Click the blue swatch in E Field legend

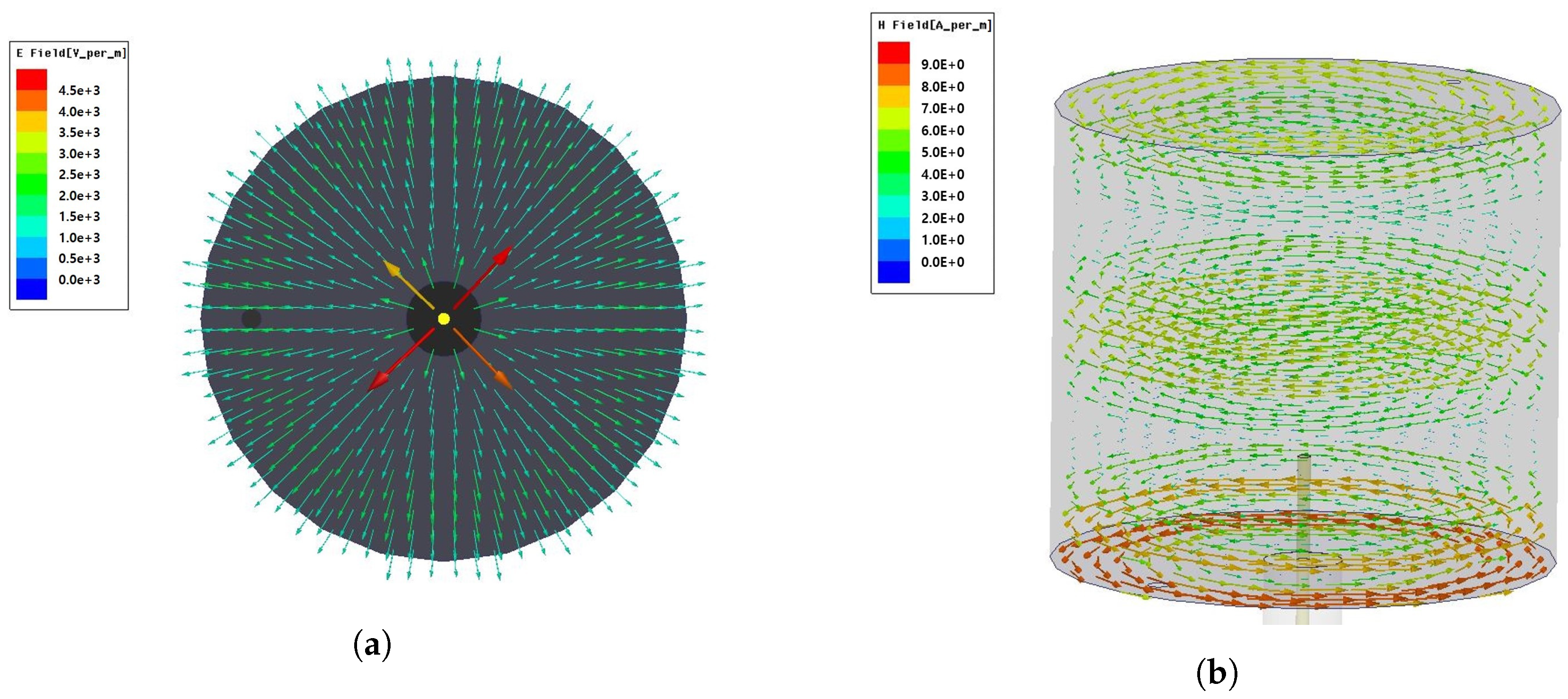[x=32, y=288]
